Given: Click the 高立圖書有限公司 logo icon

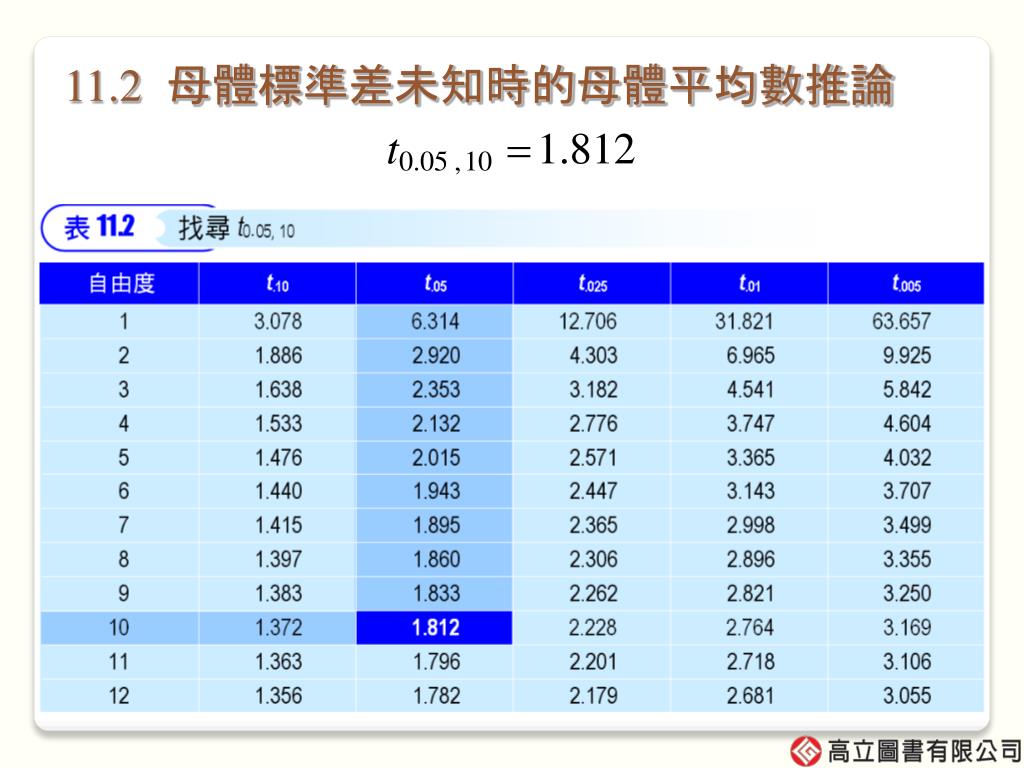Looking at the screenshot, I should tap(806, 751).
